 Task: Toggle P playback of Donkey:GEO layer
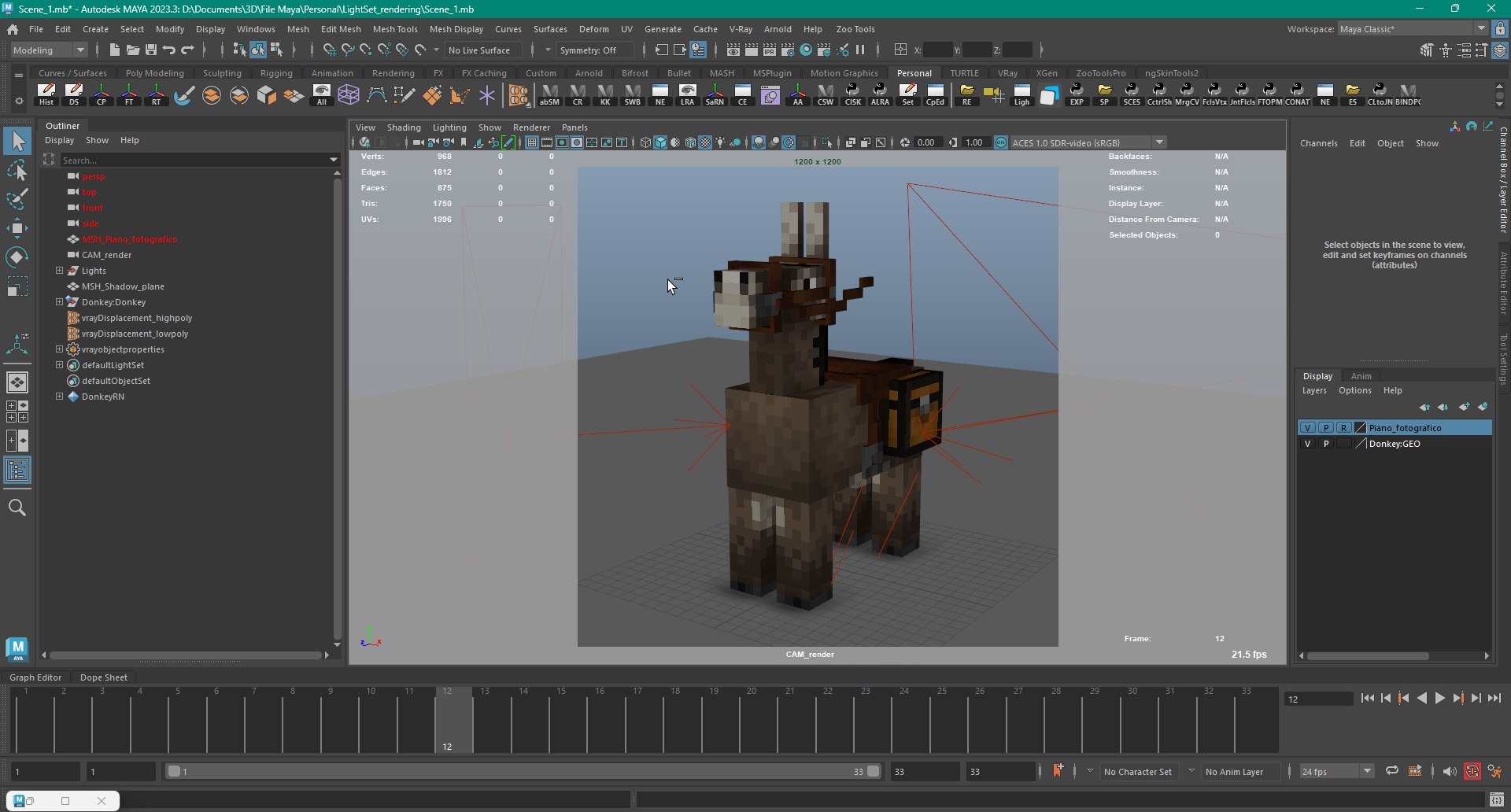coord(1325,444)
